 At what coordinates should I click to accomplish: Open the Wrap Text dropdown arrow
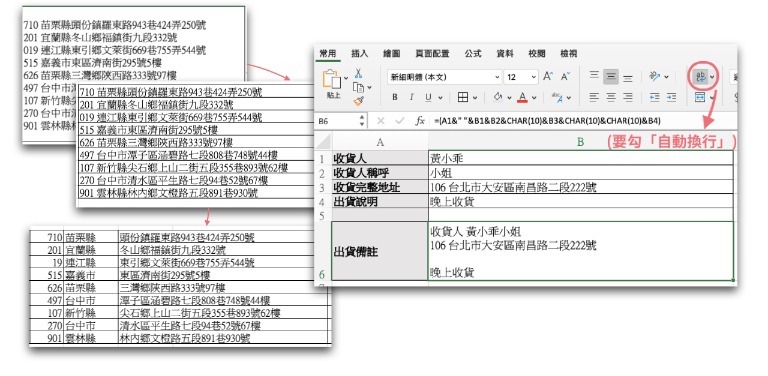coord(712,77)
